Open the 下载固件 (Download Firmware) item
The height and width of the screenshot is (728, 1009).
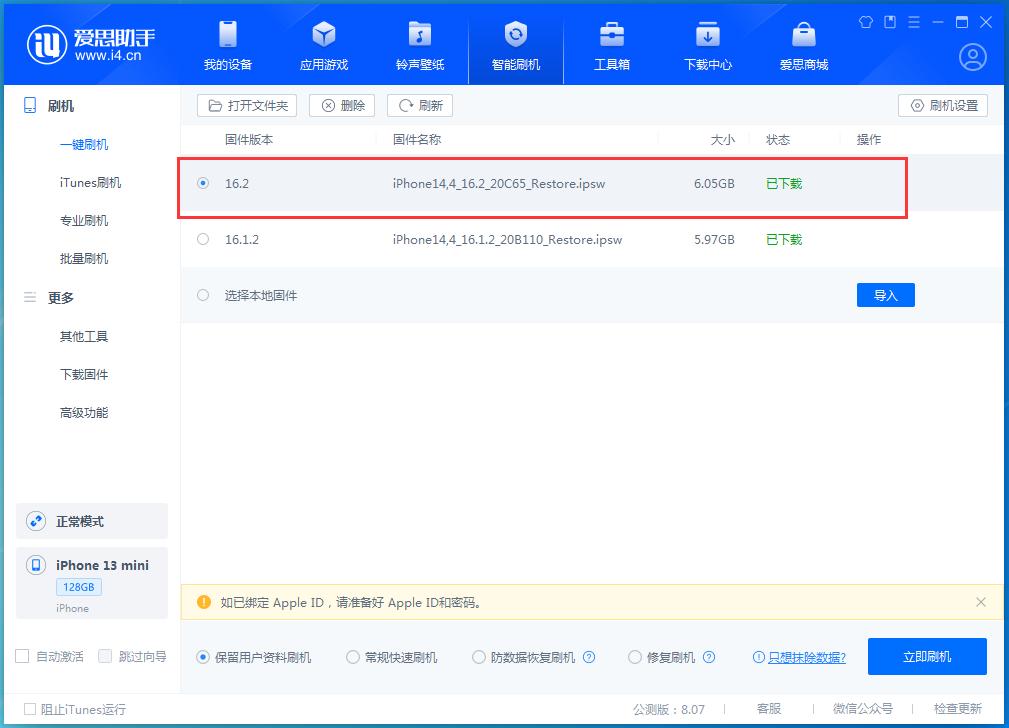(84, 374)
